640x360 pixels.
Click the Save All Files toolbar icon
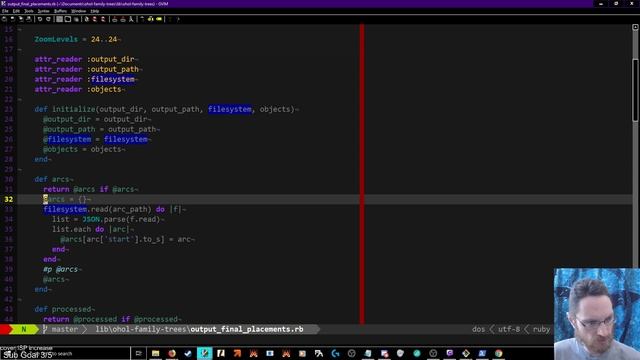click(20, 19)
